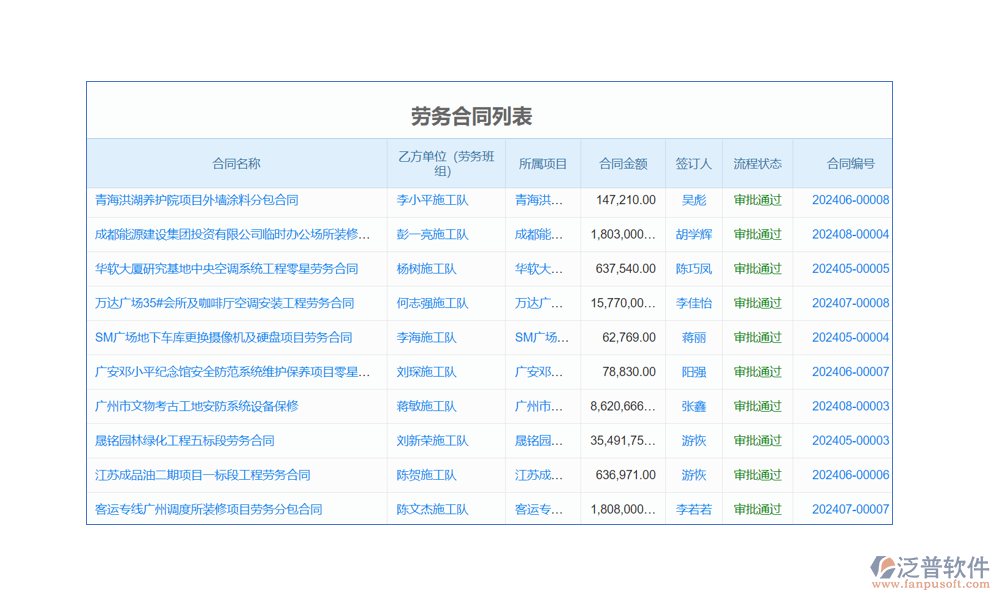Screen dimensions: 1000x600
Task: Open 华软大厦研究基地中央空调系统工程零星劳务合同
Action: point(226,269)
